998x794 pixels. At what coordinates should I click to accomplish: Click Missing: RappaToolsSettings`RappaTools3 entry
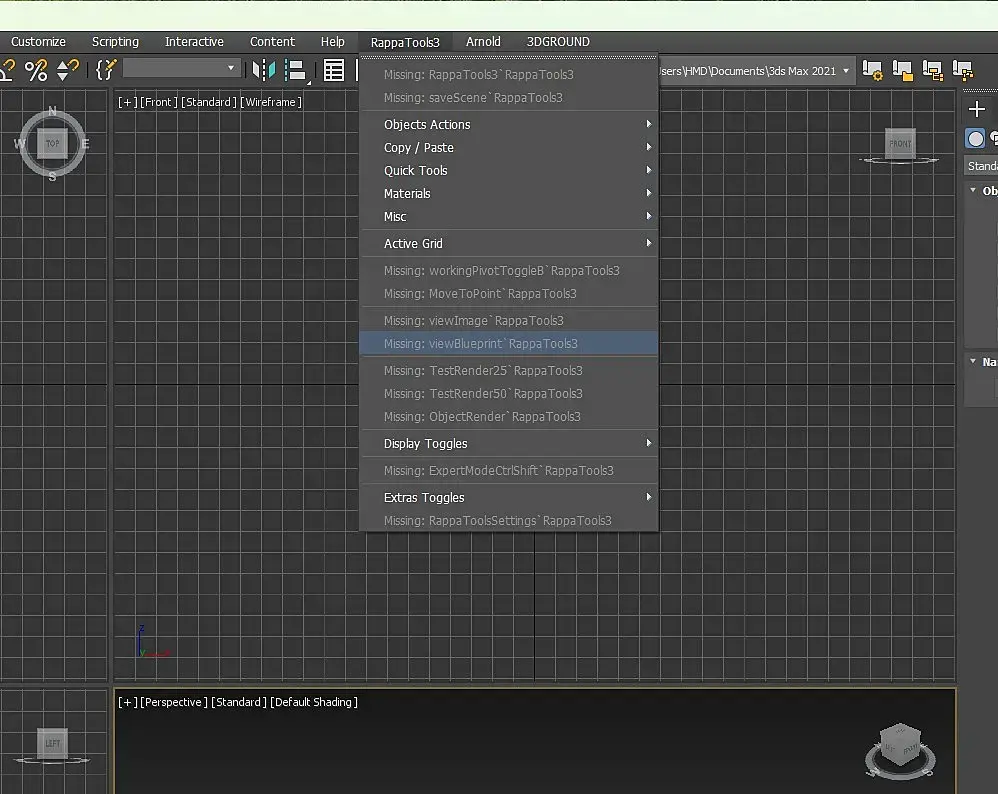pos(509,520)
